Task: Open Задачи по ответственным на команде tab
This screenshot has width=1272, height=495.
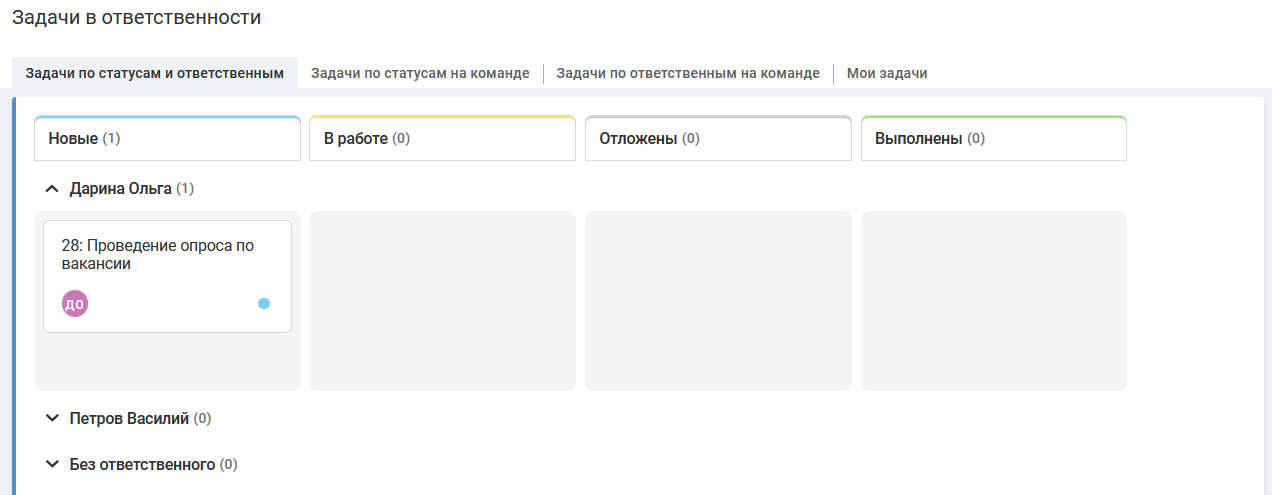Action: [x=688, y=73]
